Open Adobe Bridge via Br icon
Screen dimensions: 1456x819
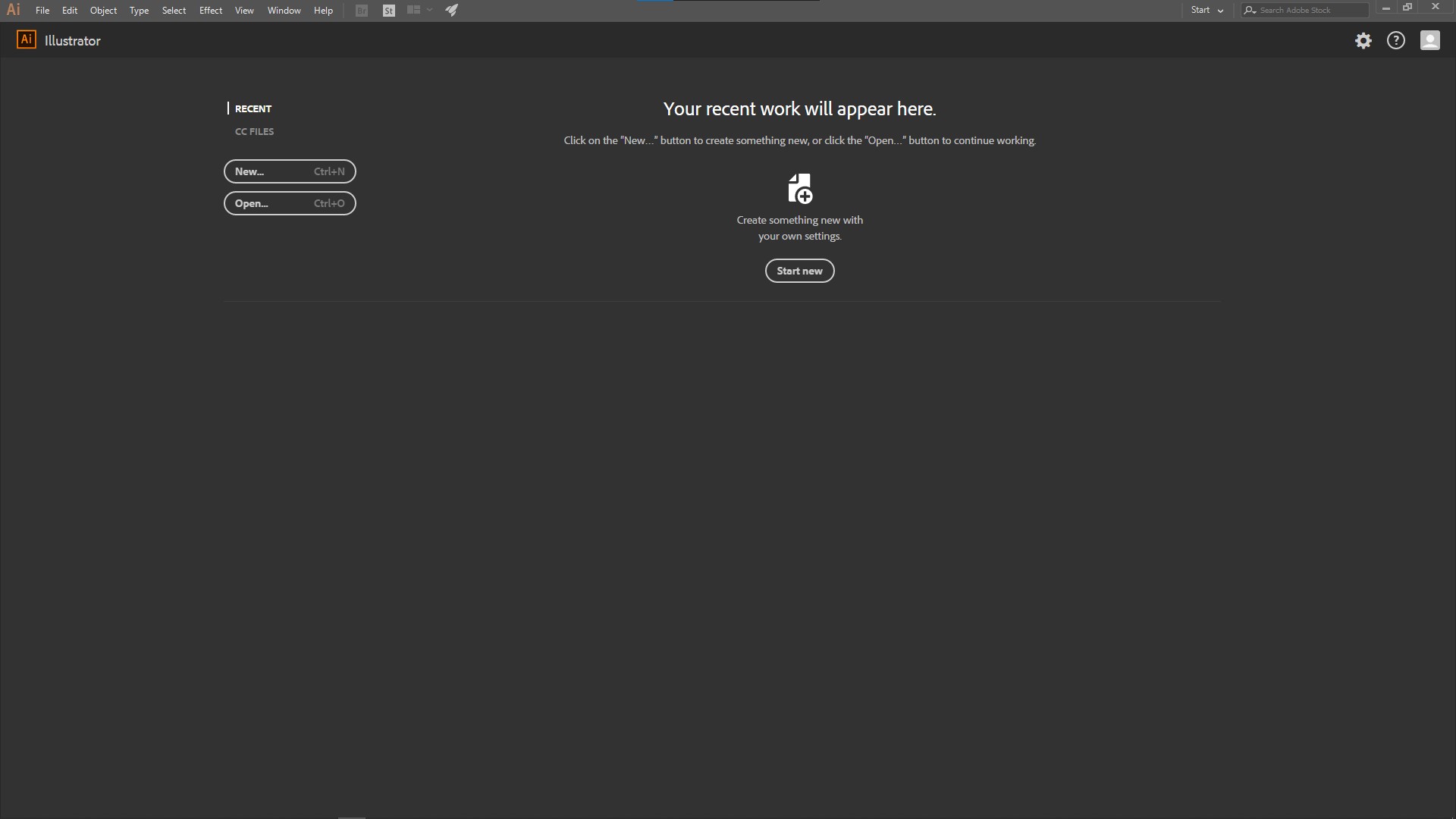362,11
